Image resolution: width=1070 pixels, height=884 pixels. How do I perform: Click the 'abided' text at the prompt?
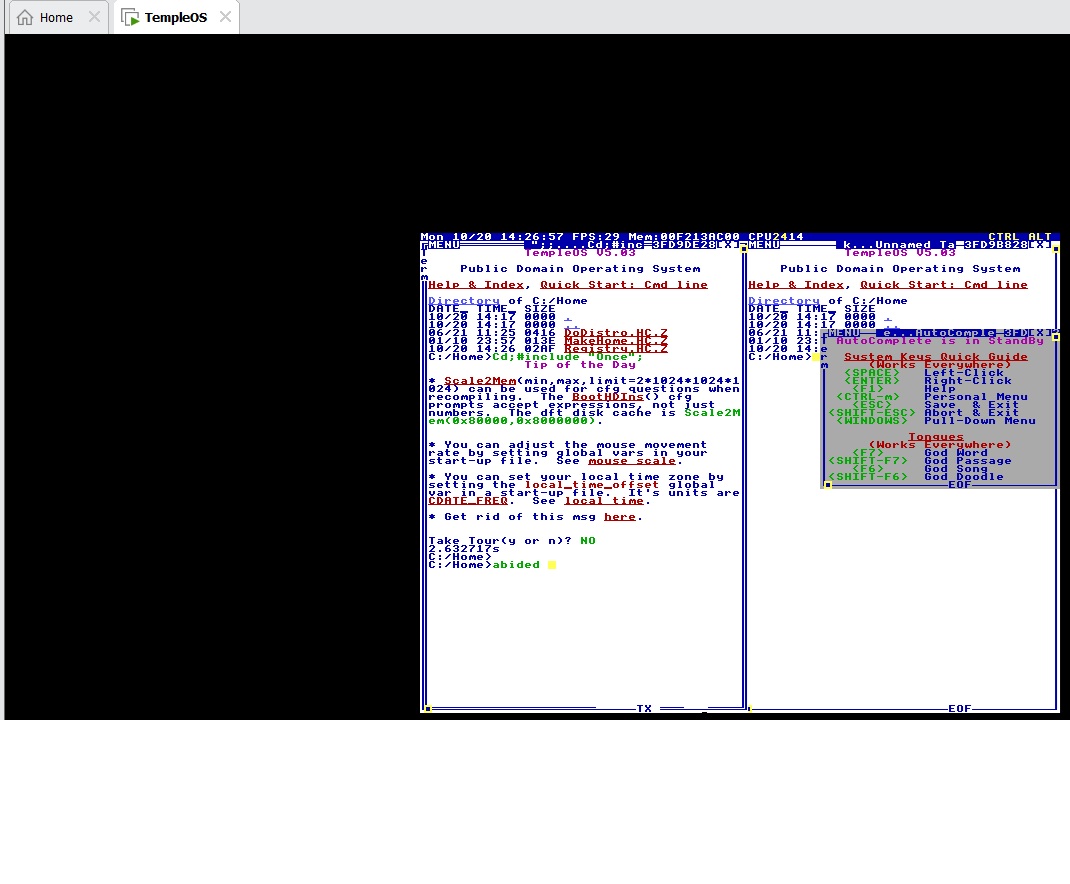tap(516, 565)
